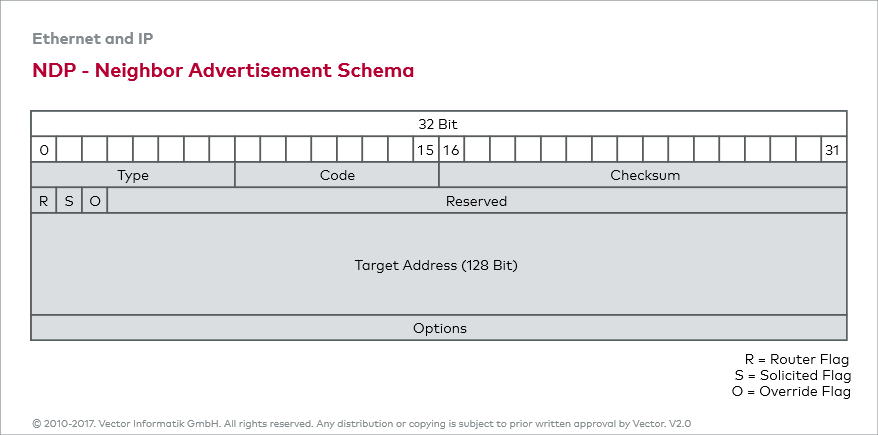
Task: Click the "Ethernet and IP" heading
Action: pos(92,39)
